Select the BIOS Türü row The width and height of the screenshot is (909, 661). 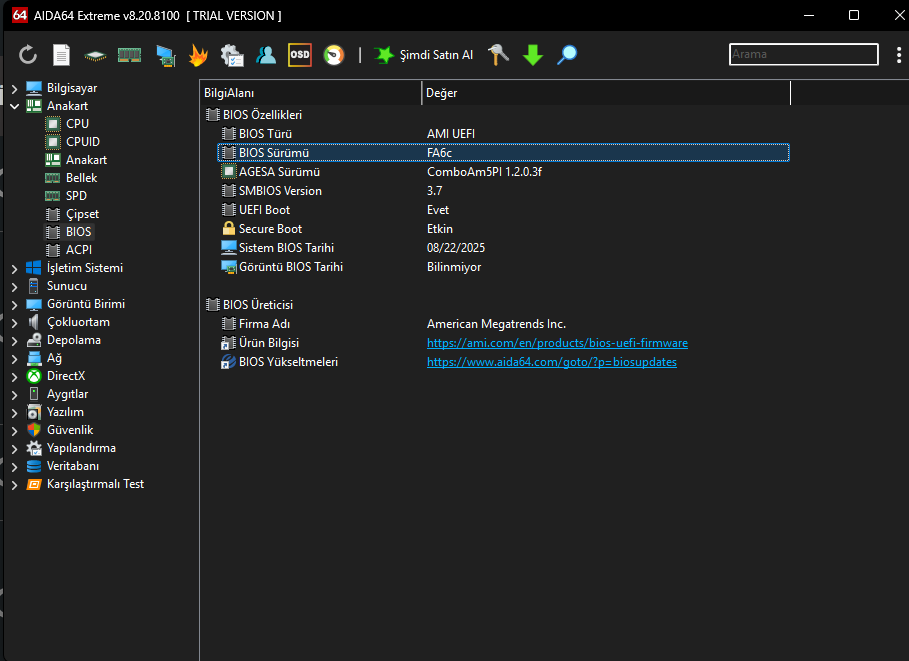[503, 133]
